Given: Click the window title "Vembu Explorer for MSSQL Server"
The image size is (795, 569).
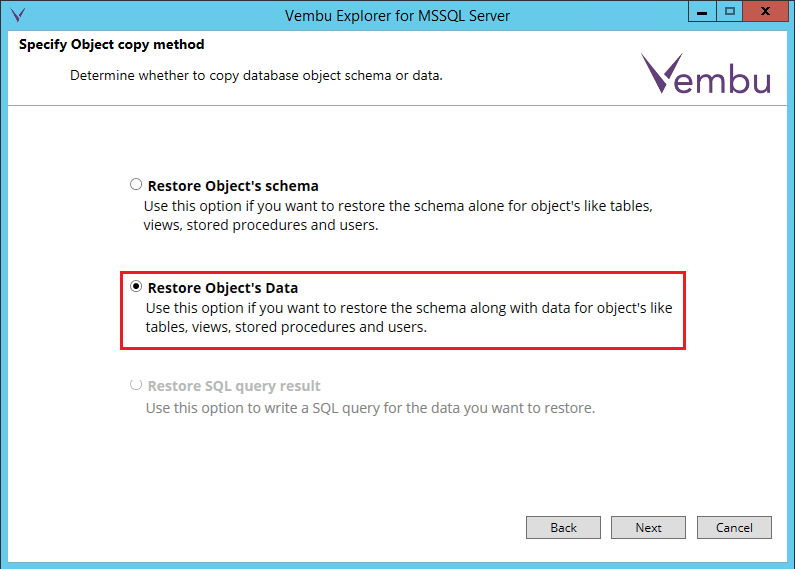Looking at the screenshot, I should pos(397,16).
